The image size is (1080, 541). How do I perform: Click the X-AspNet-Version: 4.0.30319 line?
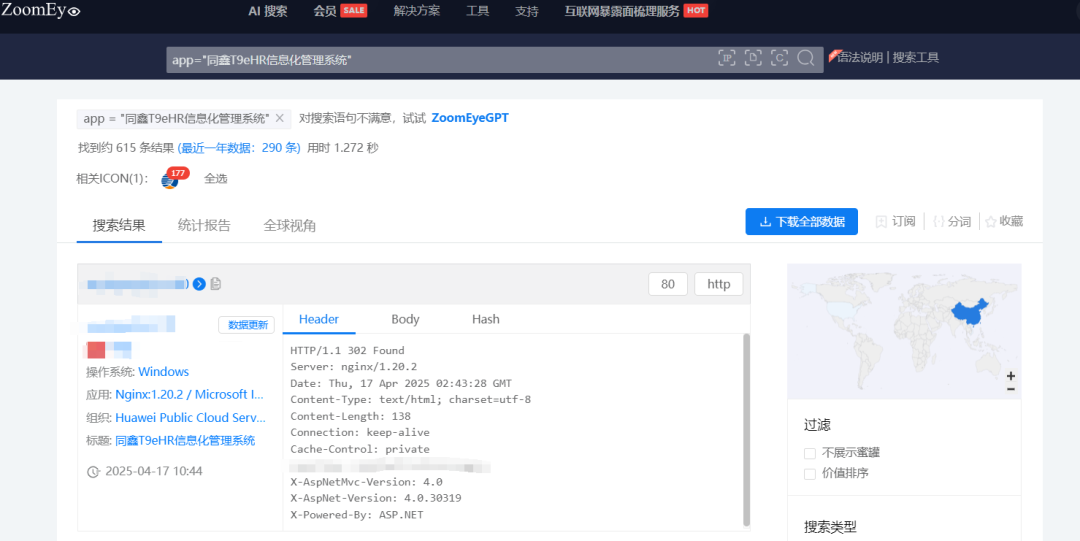376,498
